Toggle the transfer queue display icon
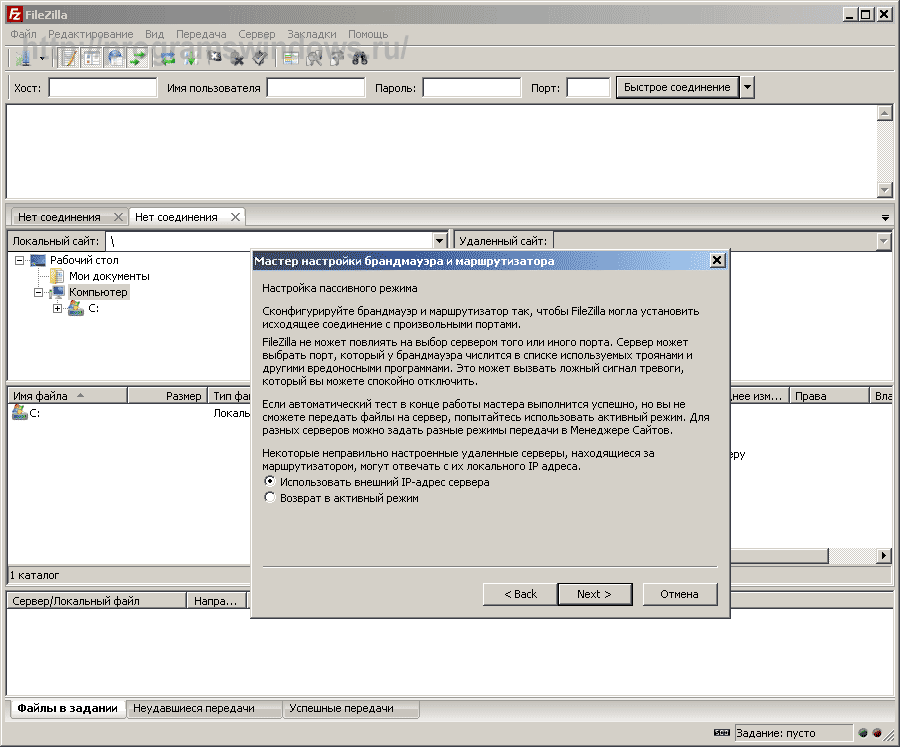The height and width of the screenshot is (747, 900). [138, 58]
